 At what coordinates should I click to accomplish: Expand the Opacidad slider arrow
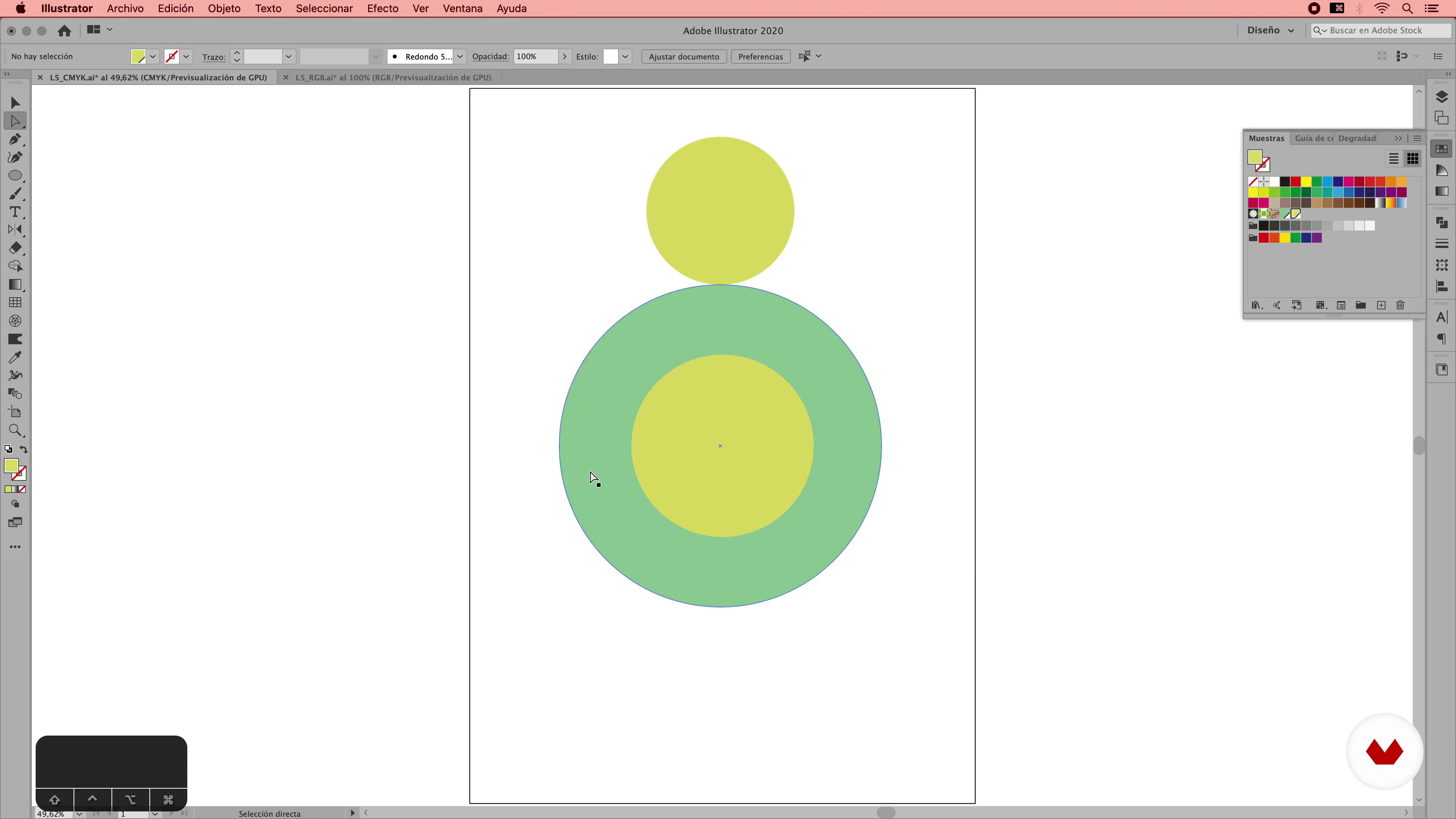pyautogui.click(x=564, y=56)
